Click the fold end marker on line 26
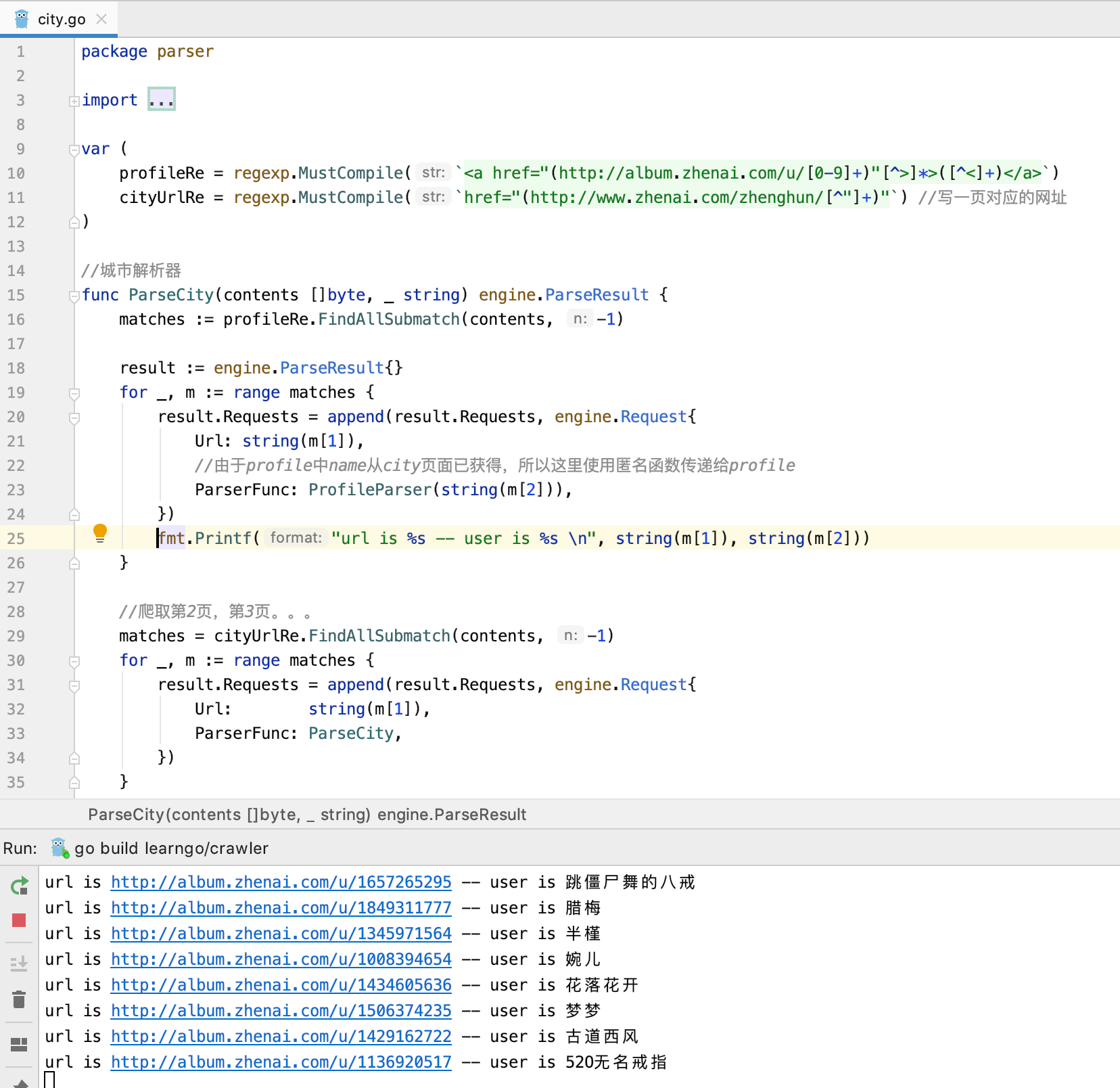Viewport: 1120px width, 1088px height. [74, 562]
